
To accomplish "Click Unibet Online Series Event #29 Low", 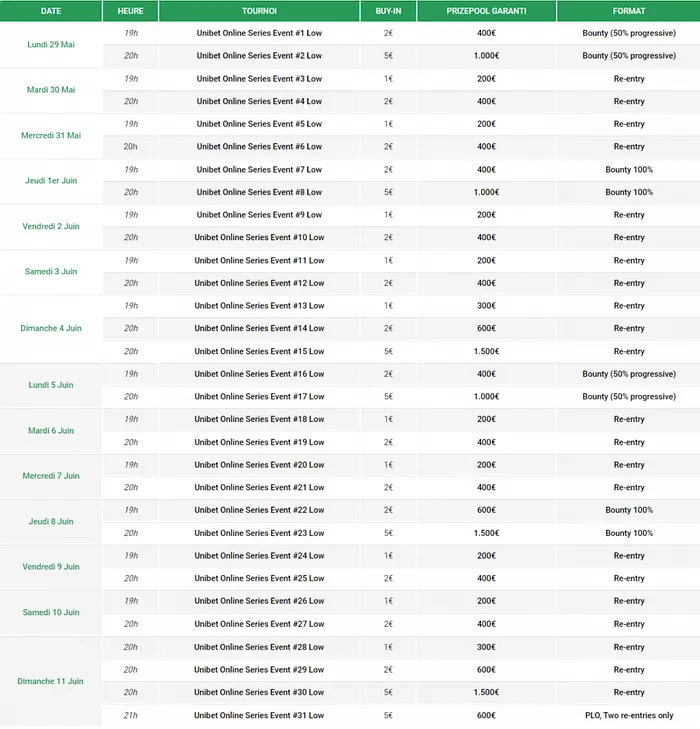I will click(x=259, y=669).
